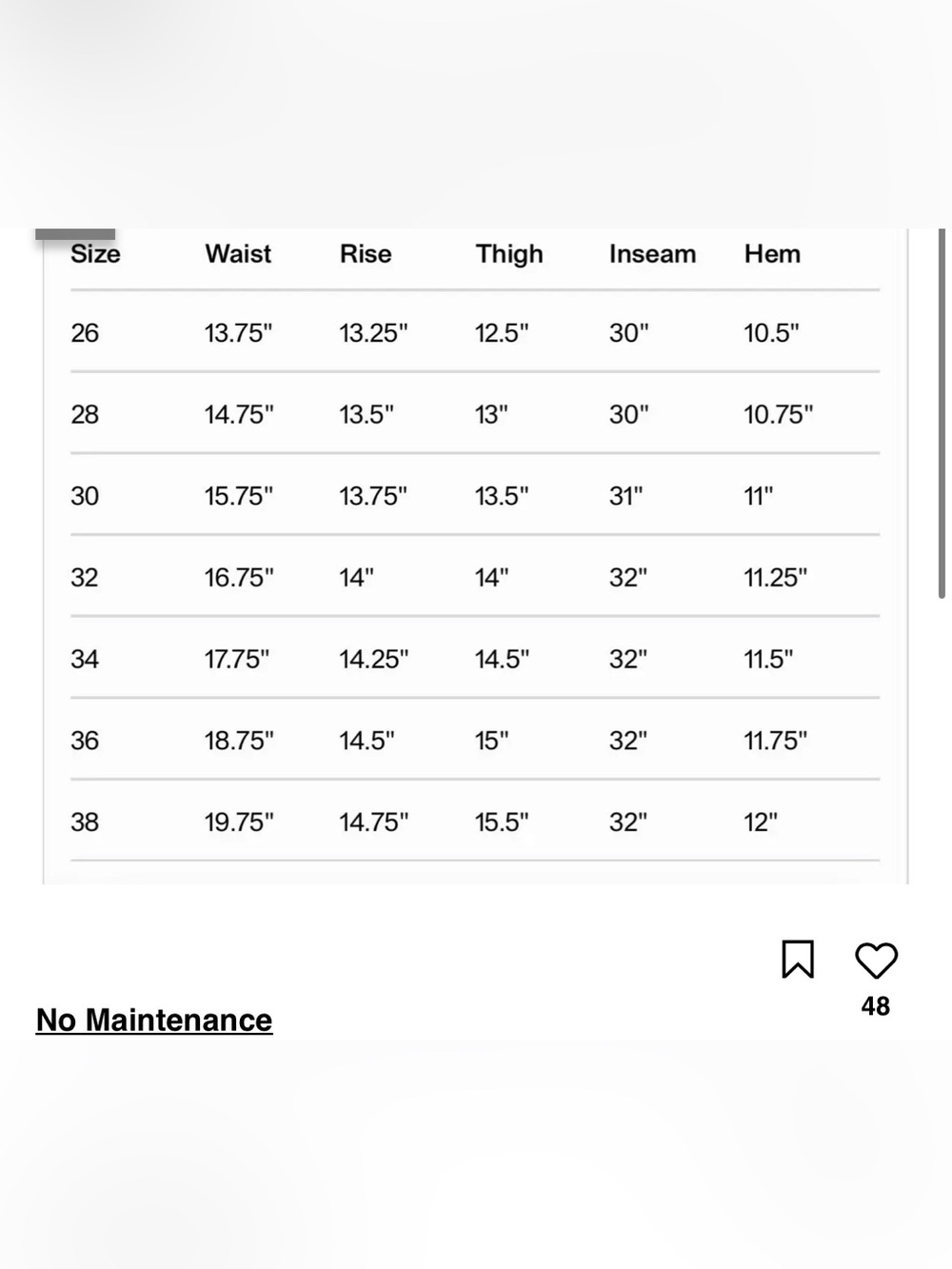Click the vertical scrollbar on right edge

(942, 413)
